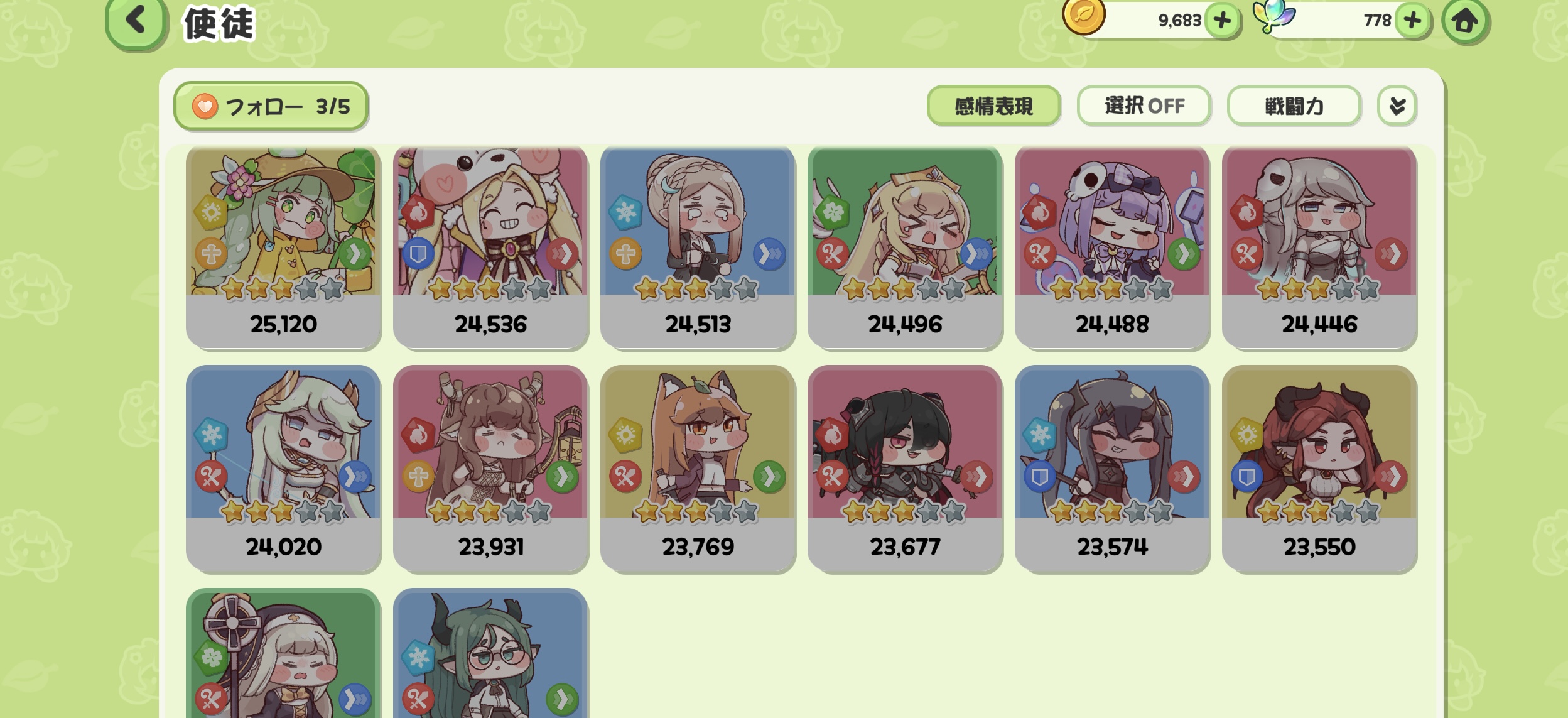The height and width of the screenshot is (718, 1568).
Task: Toggle the 選択 OFF selection mode
Action: (1144, 106)
